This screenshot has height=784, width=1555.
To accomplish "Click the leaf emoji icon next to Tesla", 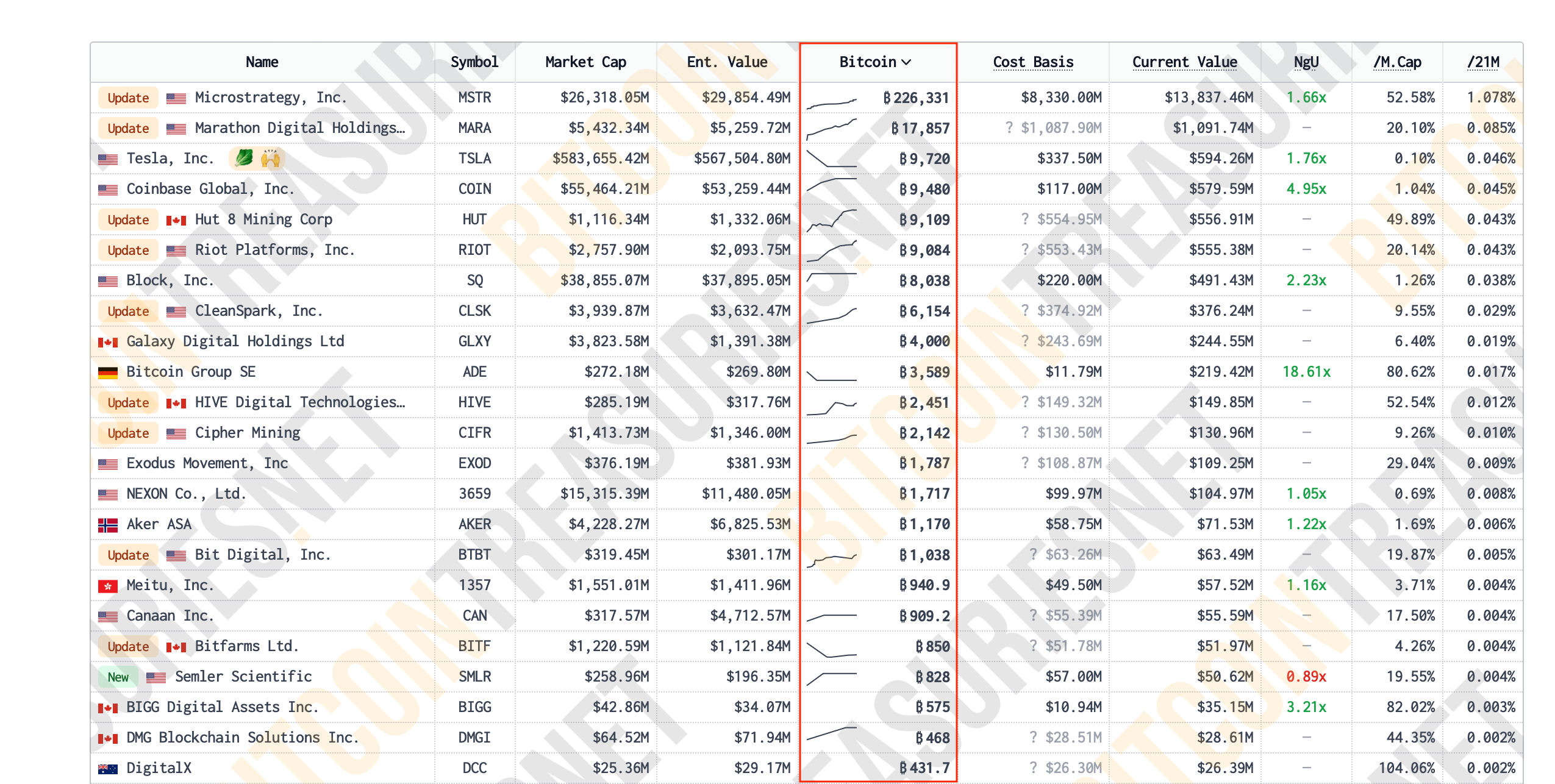I will pos(243,159).
